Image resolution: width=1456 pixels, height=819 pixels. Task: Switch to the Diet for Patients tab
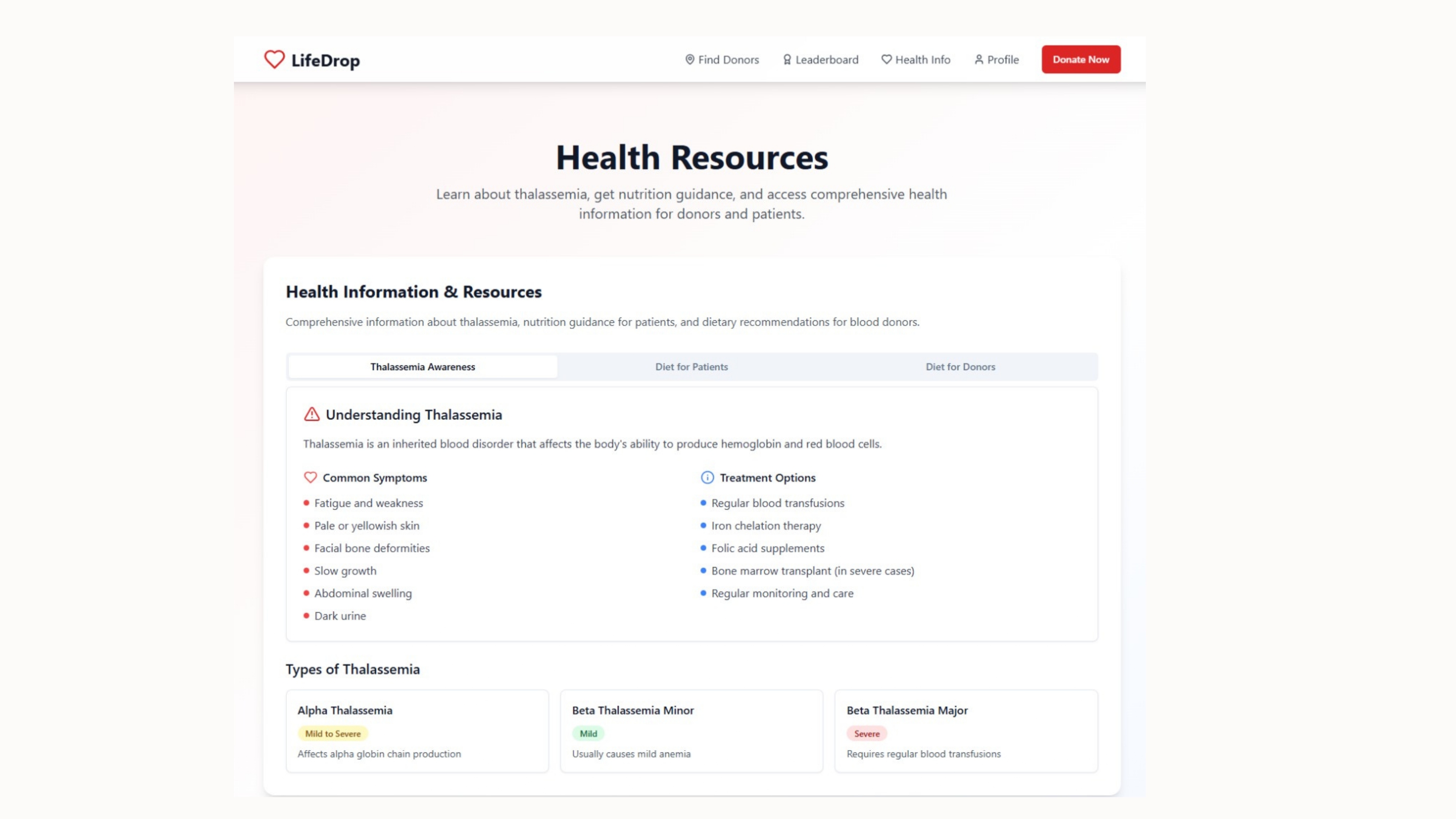[691, 367]
